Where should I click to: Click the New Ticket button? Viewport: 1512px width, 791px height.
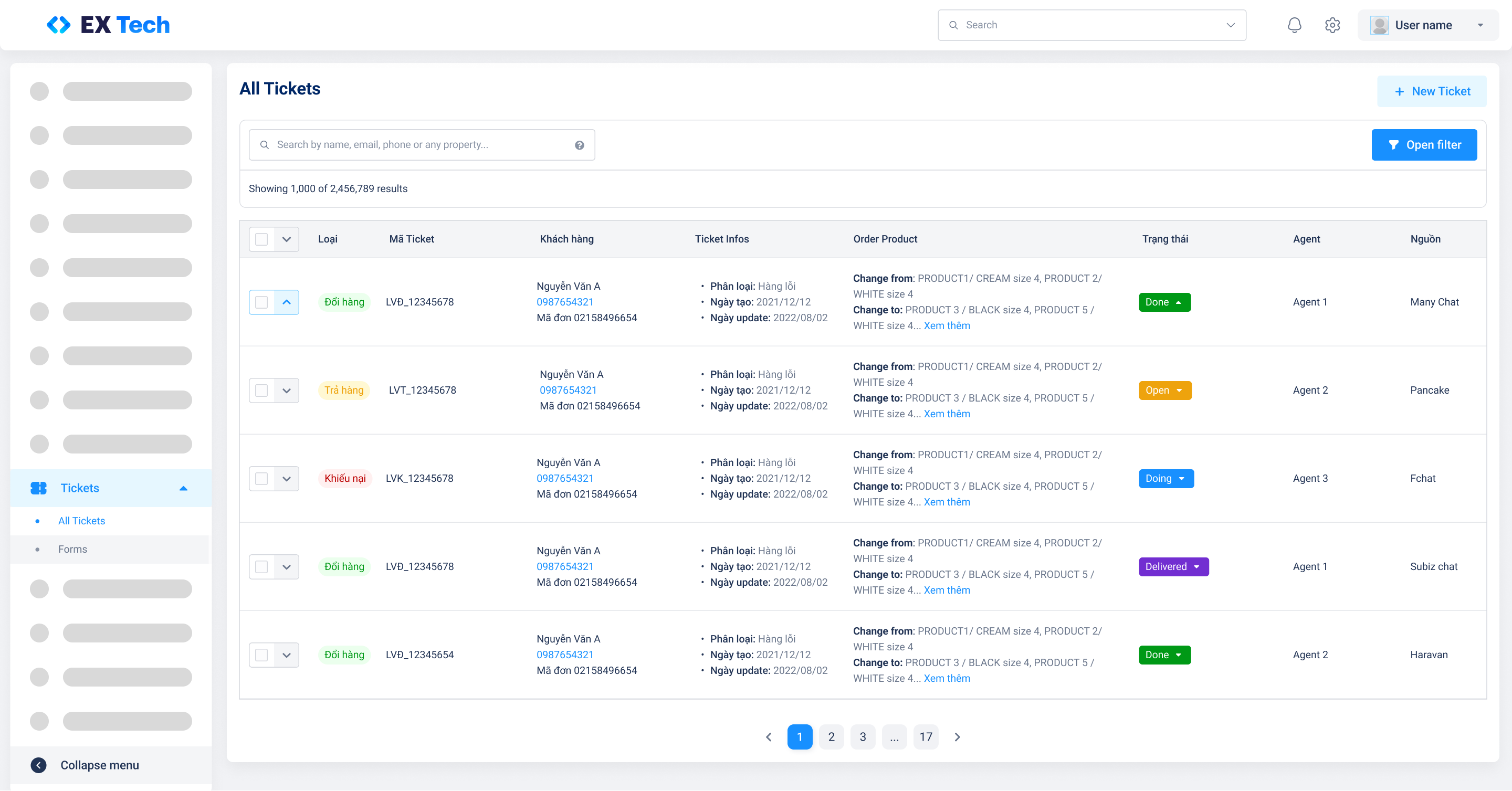tap(1432, 91)
